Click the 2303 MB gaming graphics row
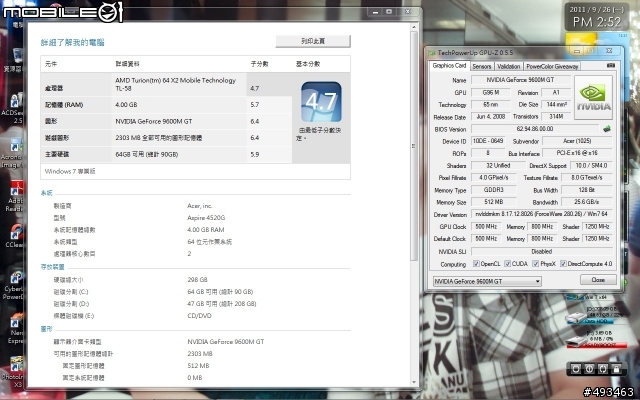640x400 pixels. [x=166, y=138]
